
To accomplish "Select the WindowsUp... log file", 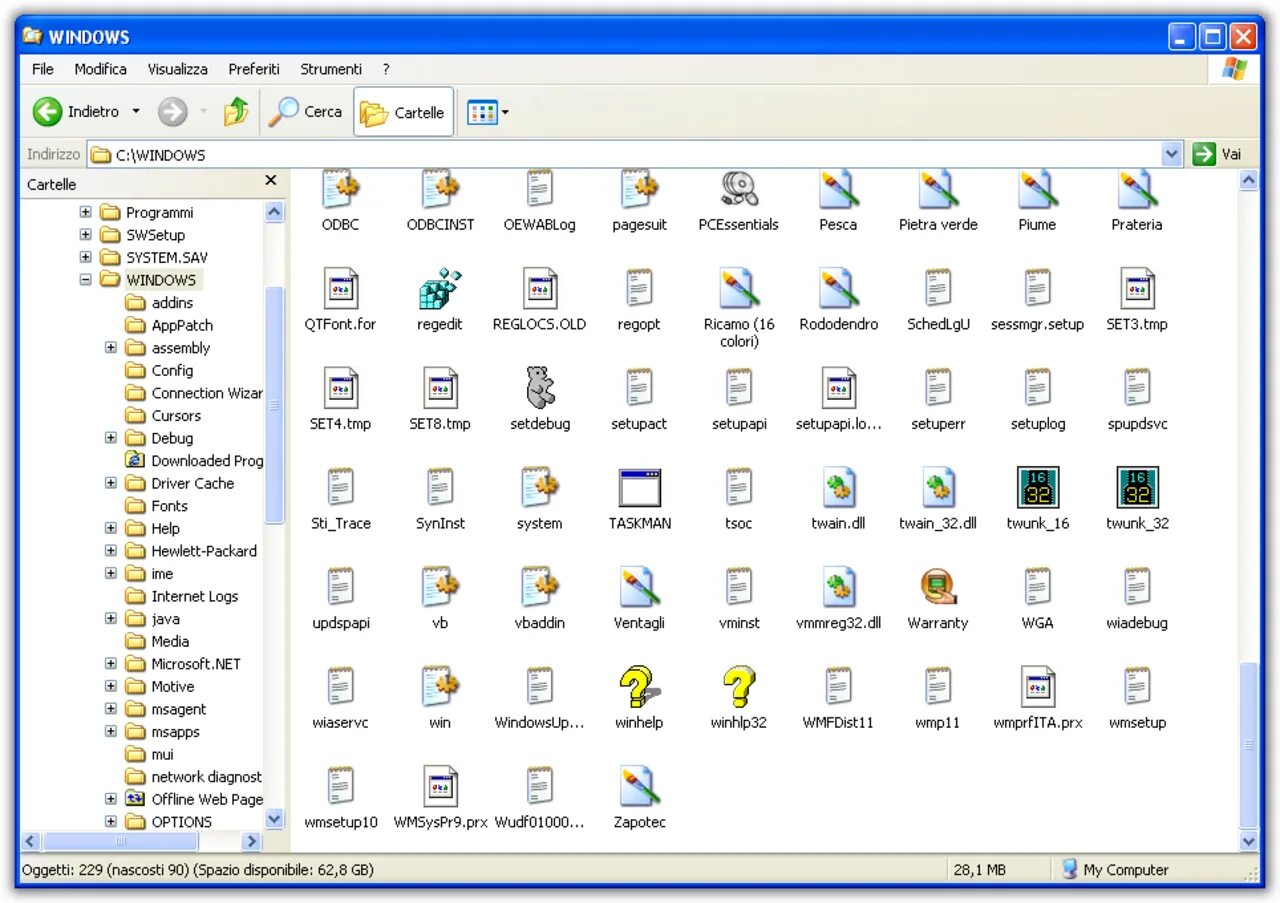I will [x=540, y=697].
